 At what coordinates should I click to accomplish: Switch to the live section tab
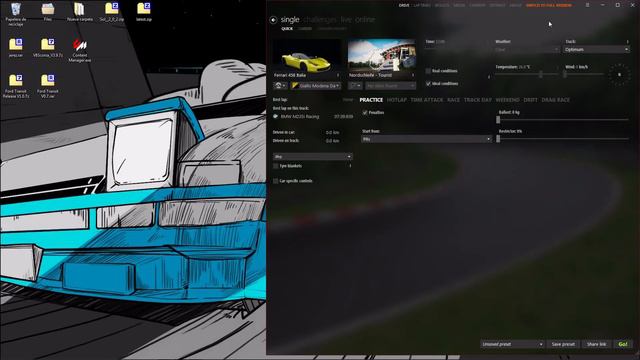click(346, 20)
